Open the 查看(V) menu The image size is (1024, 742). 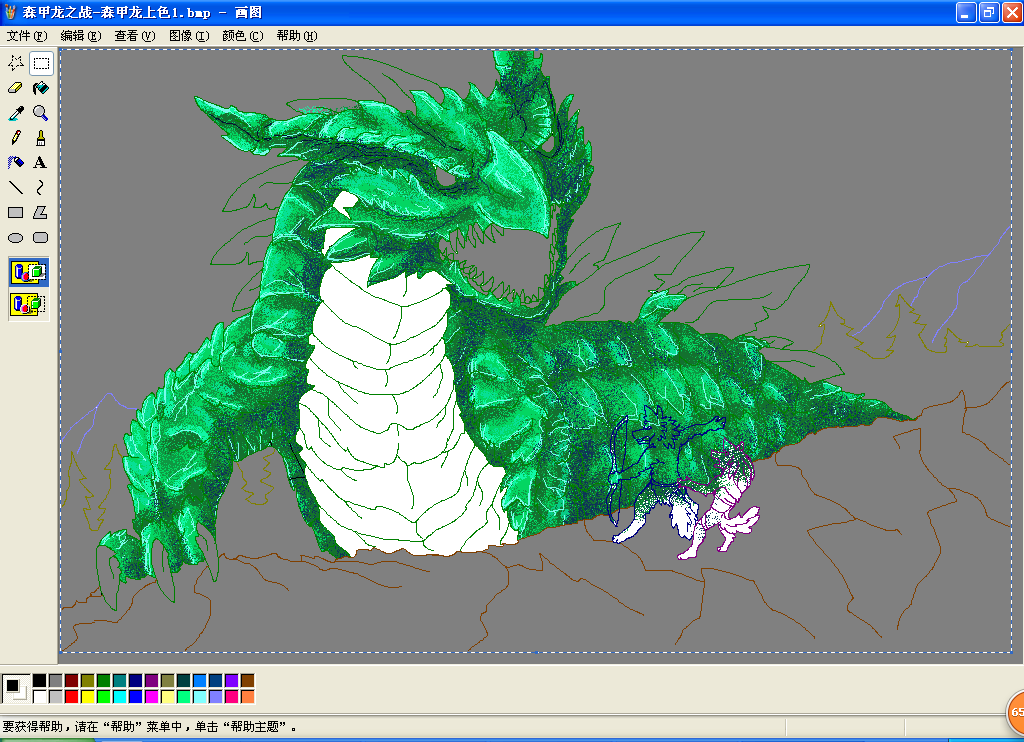(x=135, y=36)
